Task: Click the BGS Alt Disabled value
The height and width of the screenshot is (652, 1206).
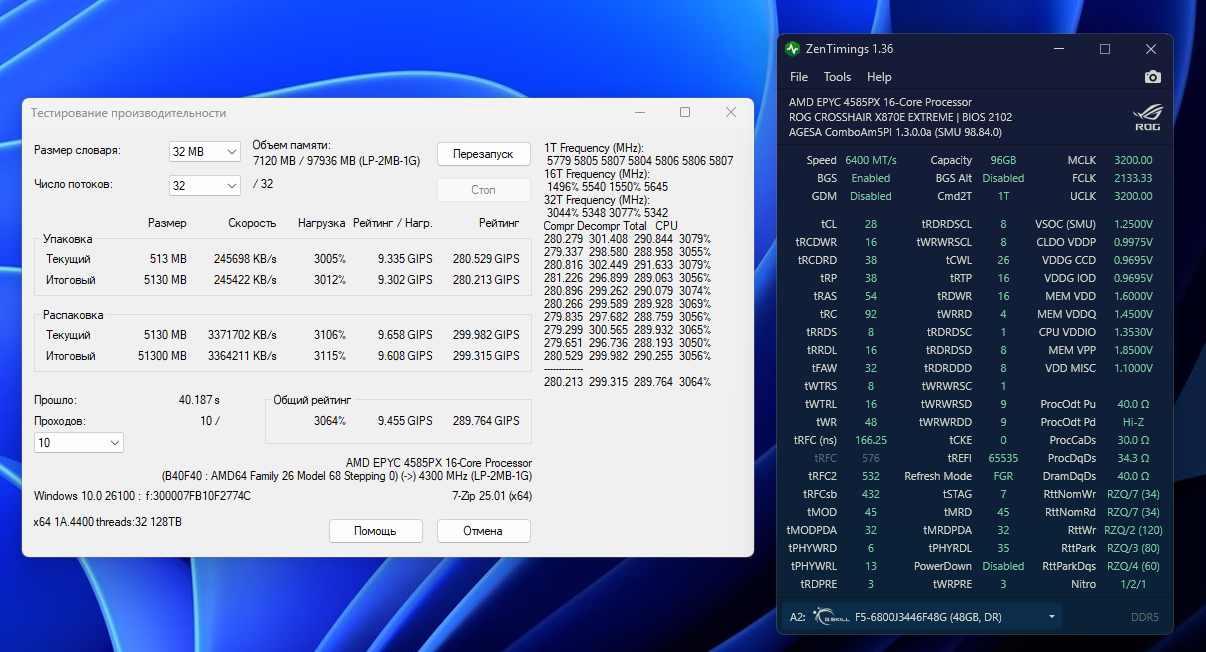Action: 1003,178
